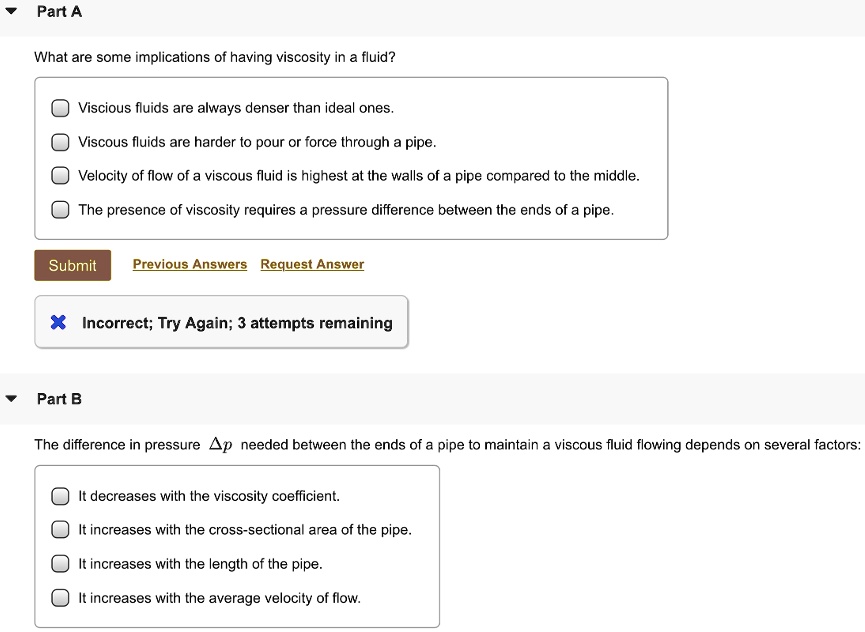Check 'It decreases with the viscosity coefficient'
Image resolution: width=865 pixels, height=632 pixels.
(60, 496)
